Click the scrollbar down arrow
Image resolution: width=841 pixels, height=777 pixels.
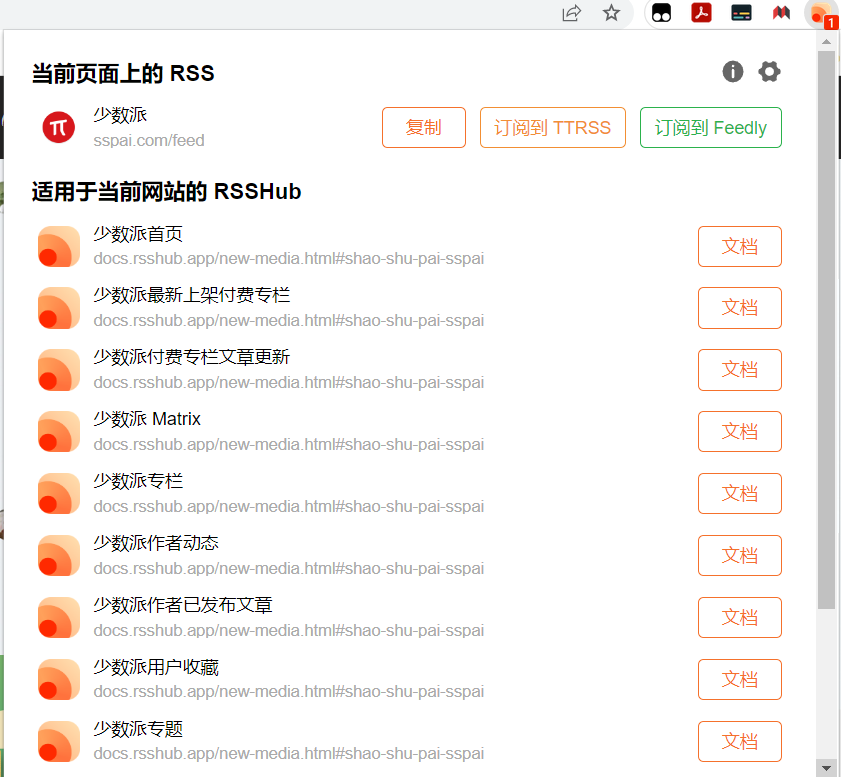point(826,767)
